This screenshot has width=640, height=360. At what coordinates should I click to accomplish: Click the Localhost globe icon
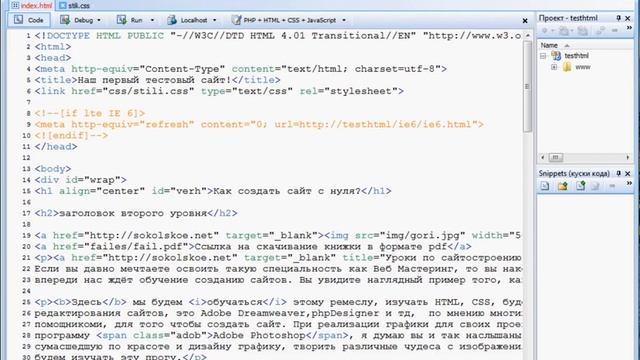coord(172,20)
